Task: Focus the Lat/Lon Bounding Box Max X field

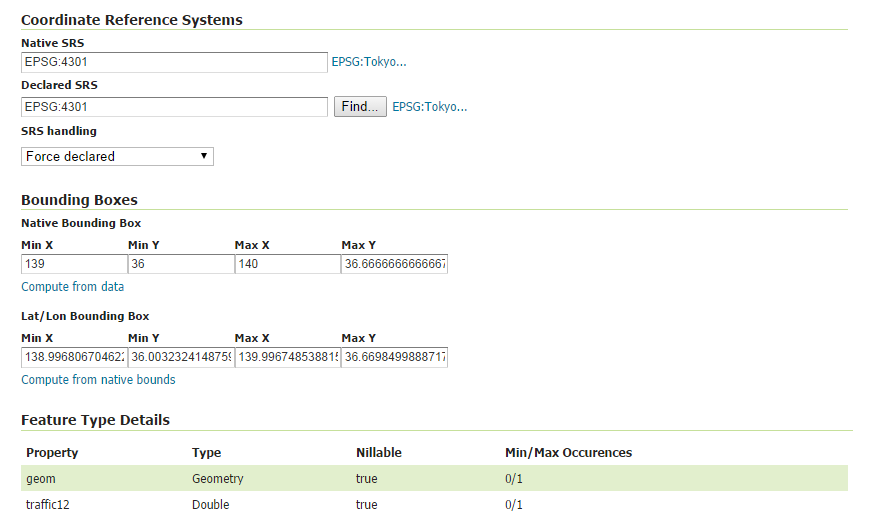Action: pos(288,357)
